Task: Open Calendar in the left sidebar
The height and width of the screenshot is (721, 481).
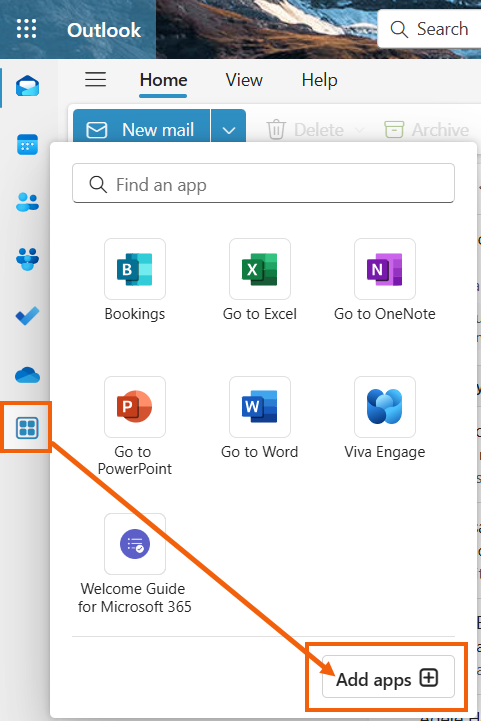Action: point(28,144)
